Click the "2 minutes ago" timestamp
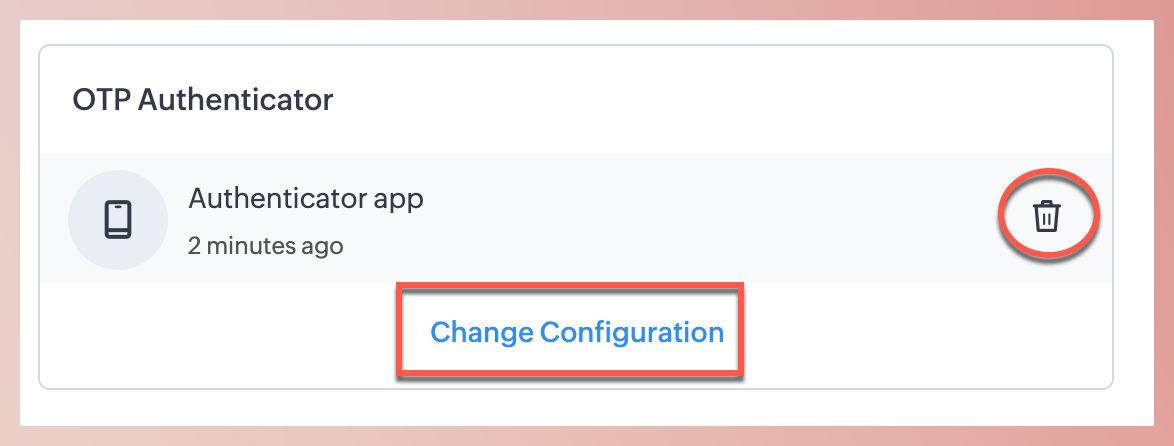Image resolution: width=1174 pixels, height=446 pixels. click(265, 245)
